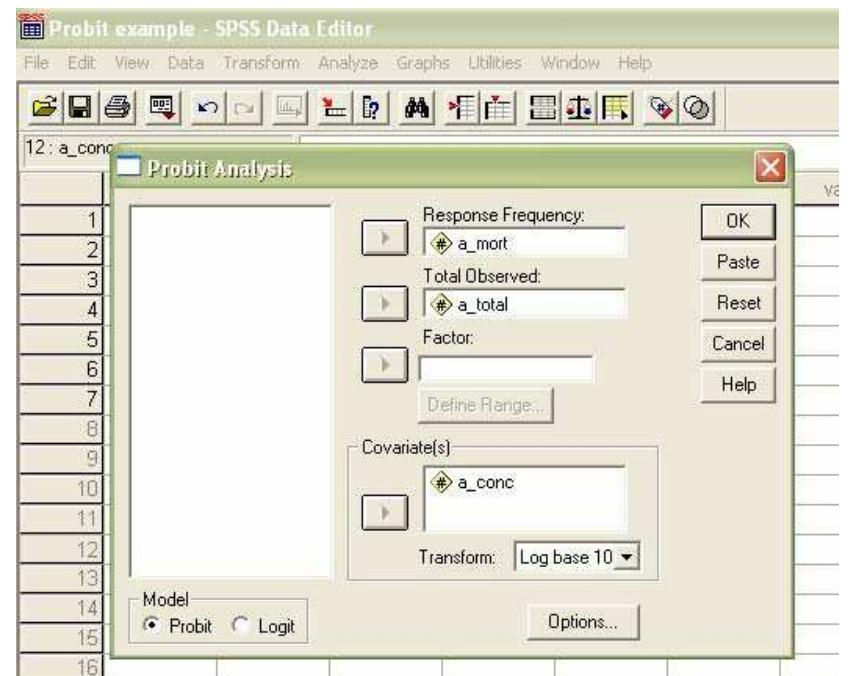Open the Analyze menu

point(348,63)
